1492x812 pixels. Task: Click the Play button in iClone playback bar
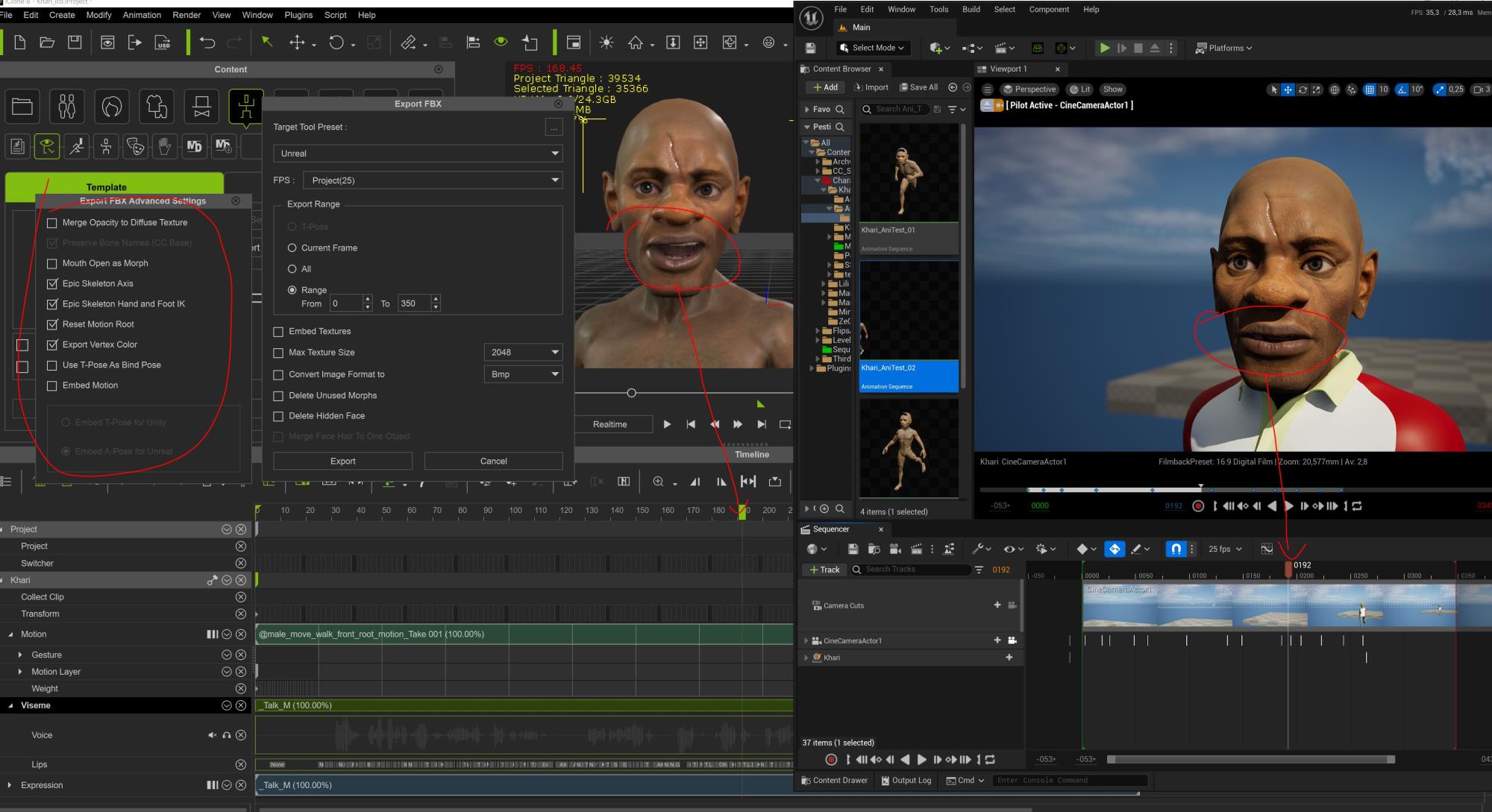pyautogui.click(x=667, y=424)
